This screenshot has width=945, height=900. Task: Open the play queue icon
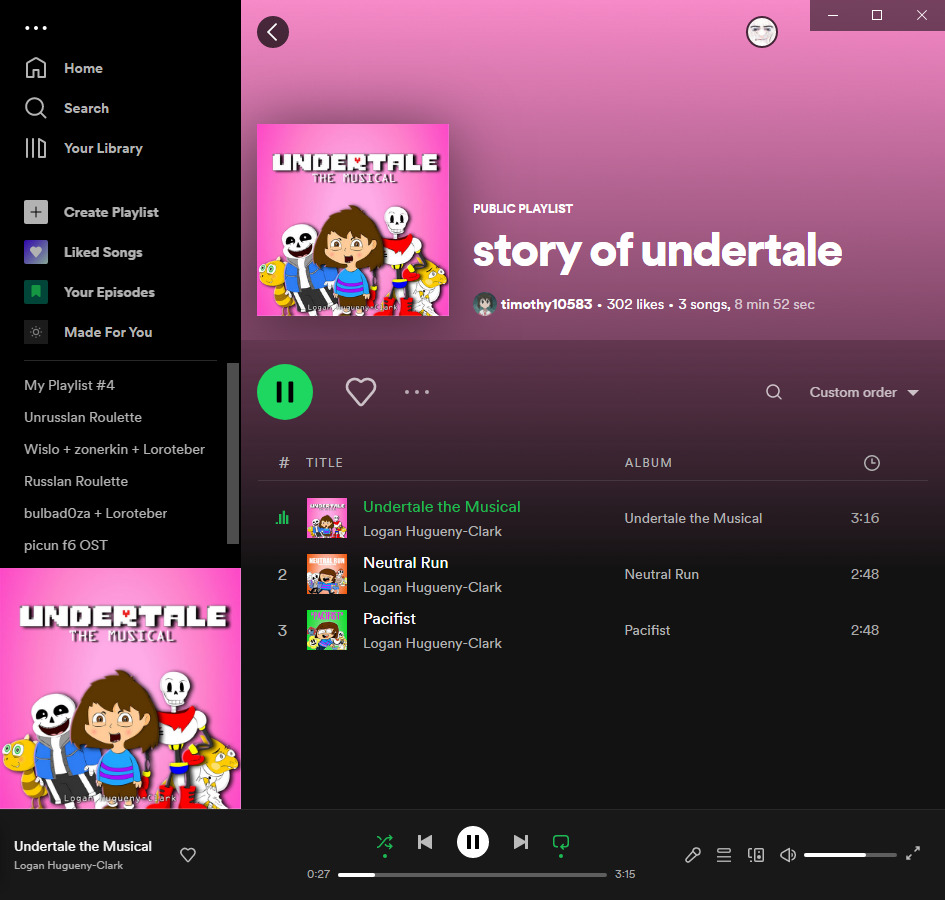[x=724, y=855]
